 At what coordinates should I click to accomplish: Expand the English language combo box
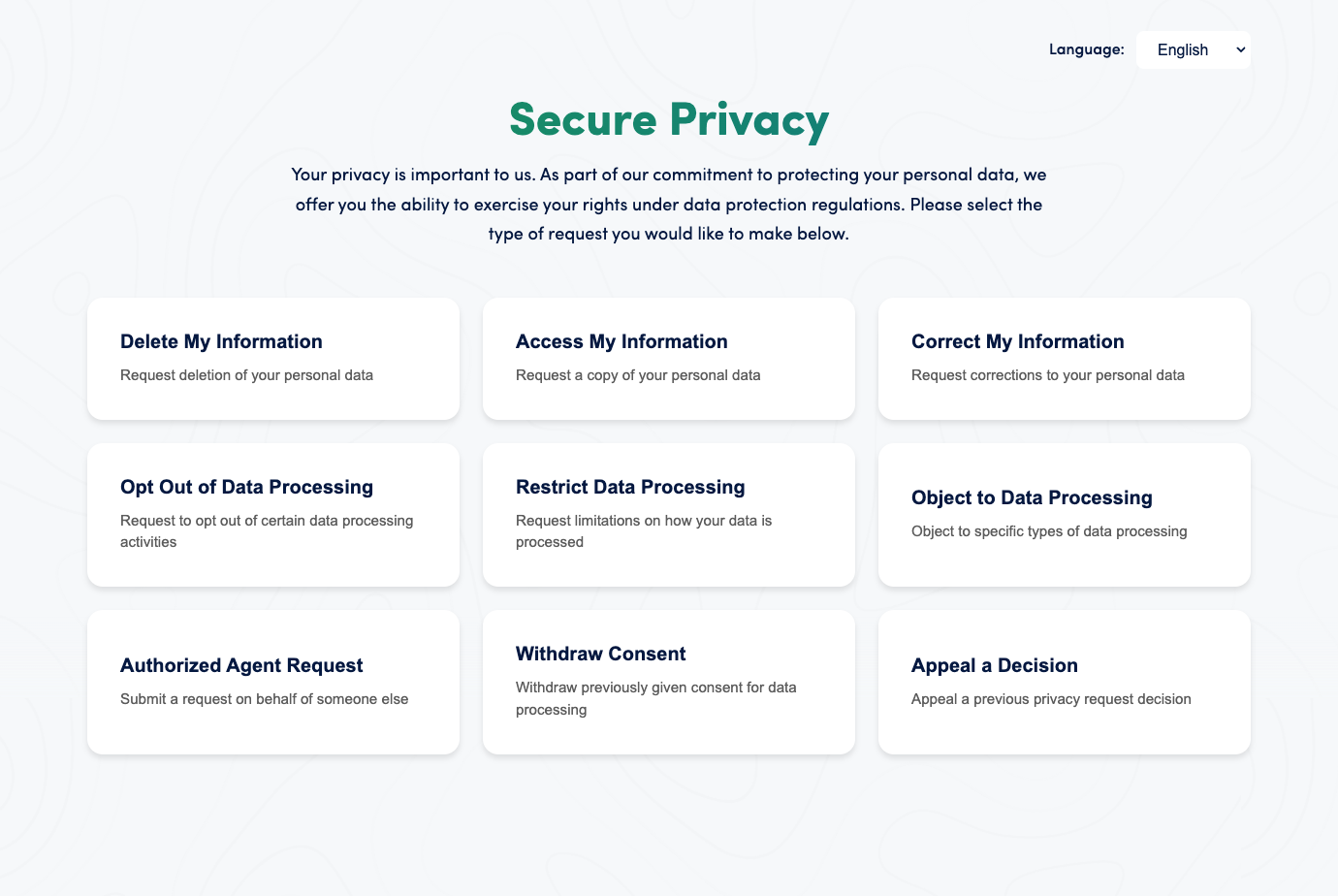tap(1193, 49)
